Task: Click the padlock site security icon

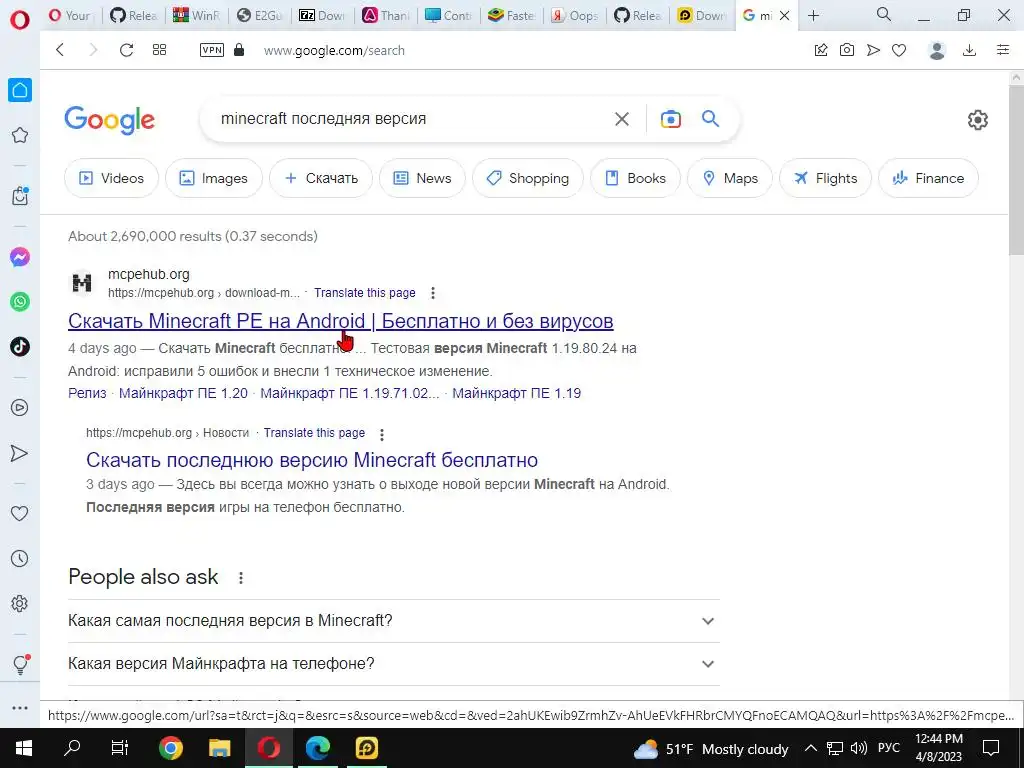Action: pos(239,50)
